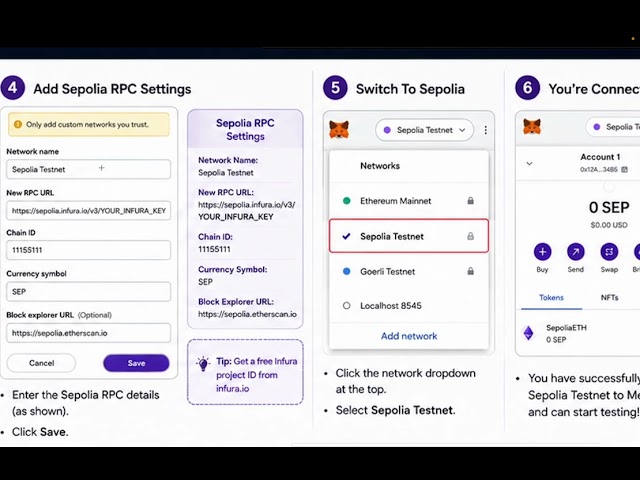Open the Sepolia Testnet network dropdown

point(424,130)
